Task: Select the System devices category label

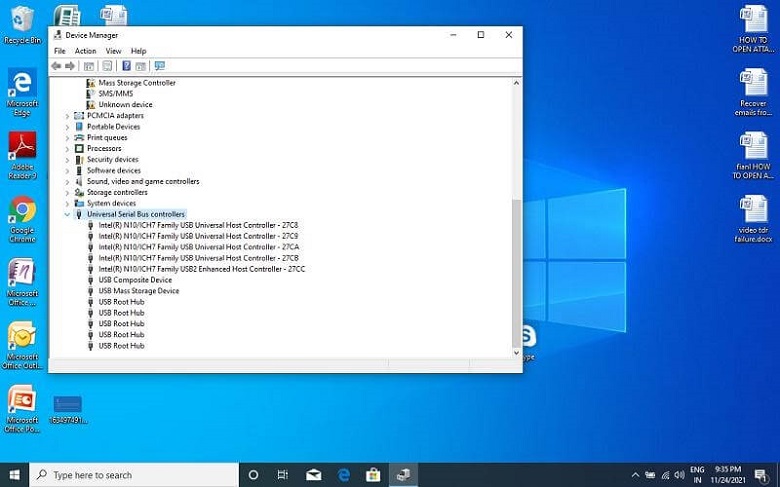Action: pos(111,203)
